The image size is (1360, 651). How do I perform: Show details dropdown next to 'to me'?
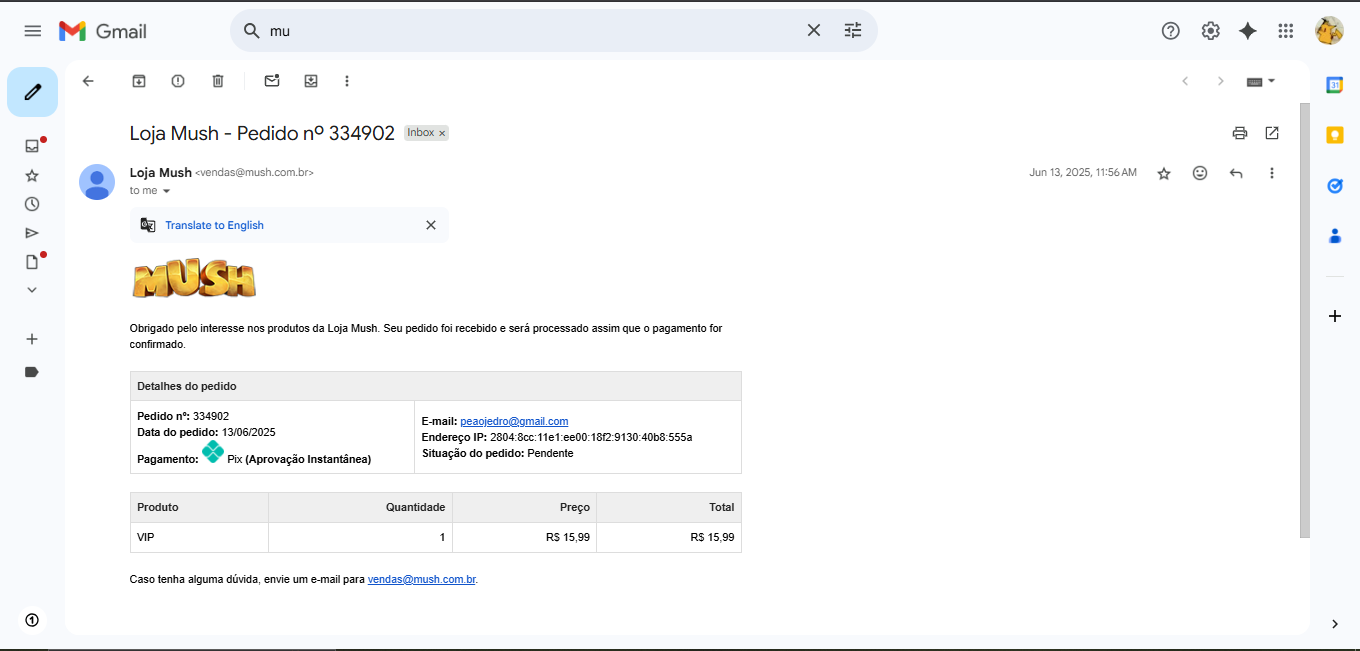tap(166, 191)
